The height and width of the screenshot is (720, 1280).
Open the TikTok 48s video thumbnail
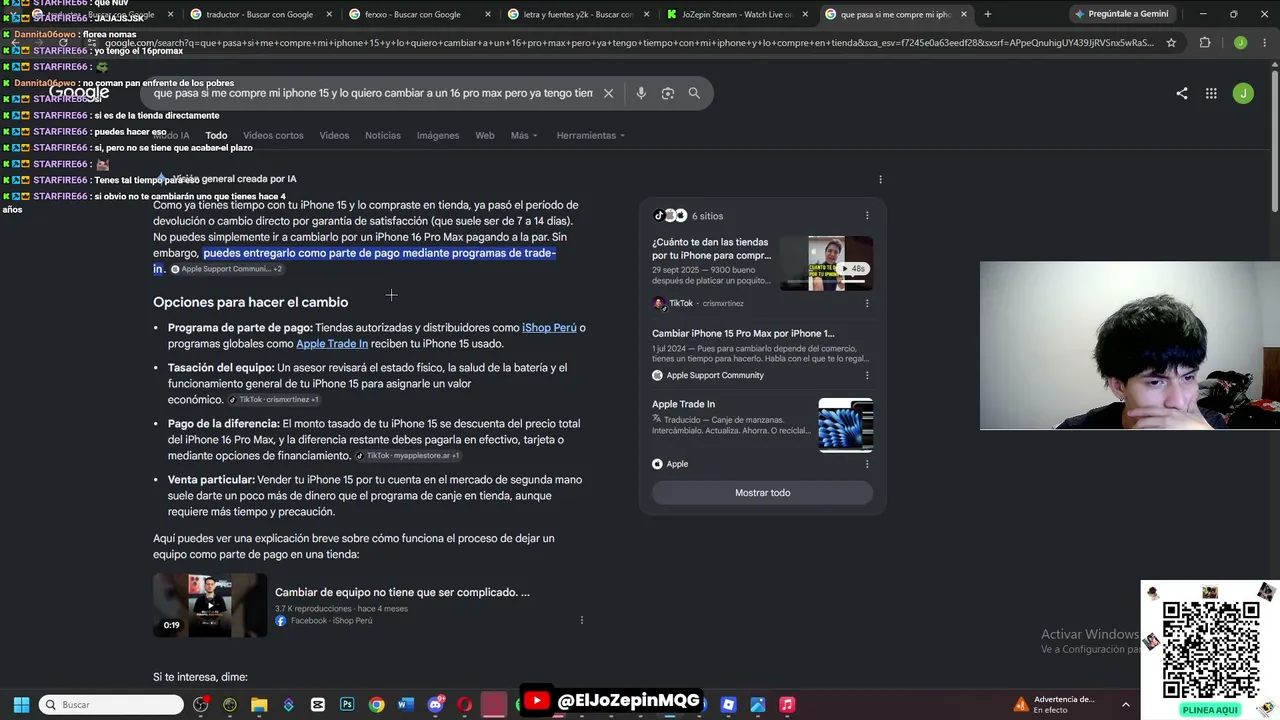tap(826, 263)
